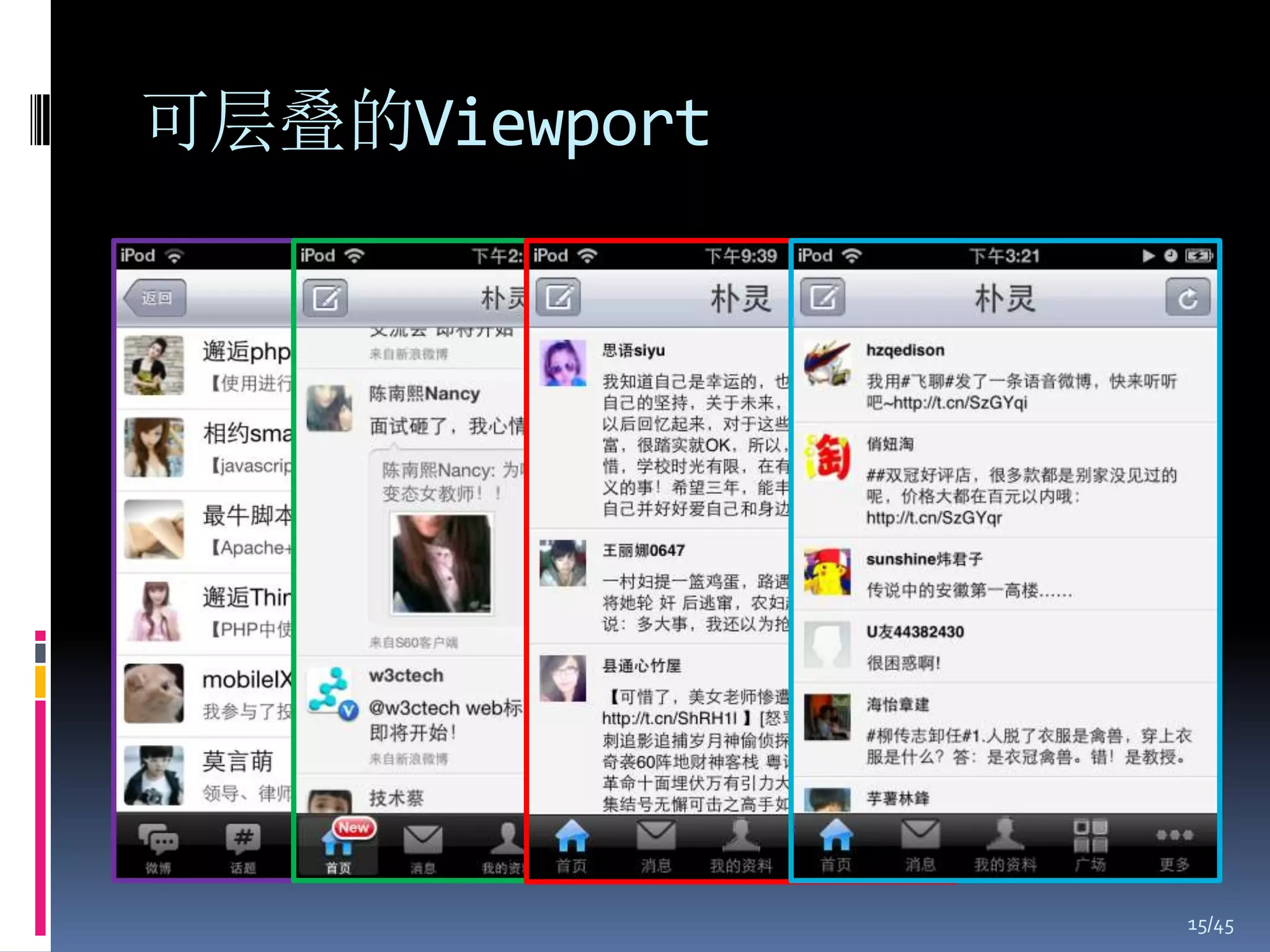
Task: Open 莫言萌 row in purple panel
Action: point(204,775)
